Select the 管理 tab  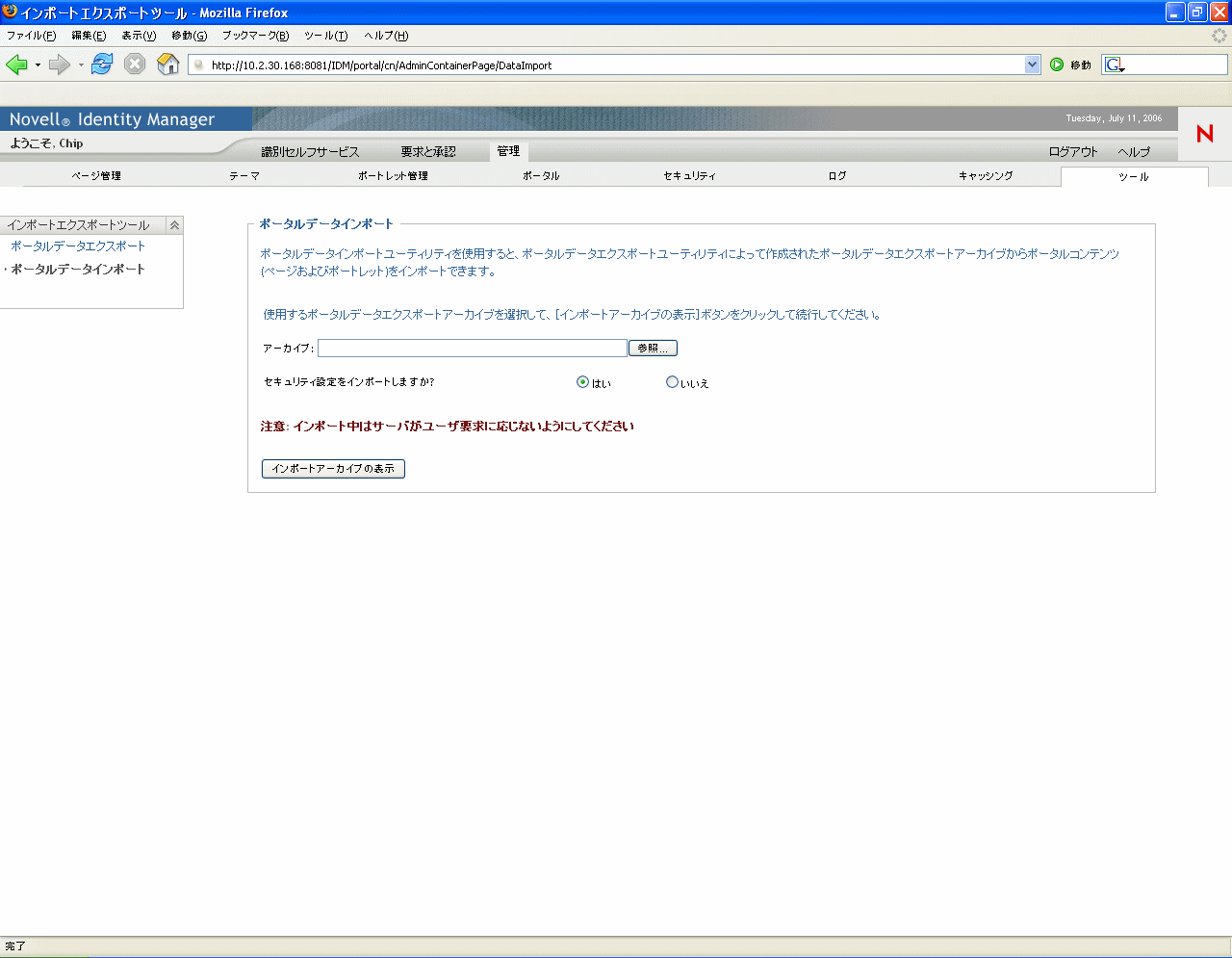pyautogui.click(x=508, y=151)
